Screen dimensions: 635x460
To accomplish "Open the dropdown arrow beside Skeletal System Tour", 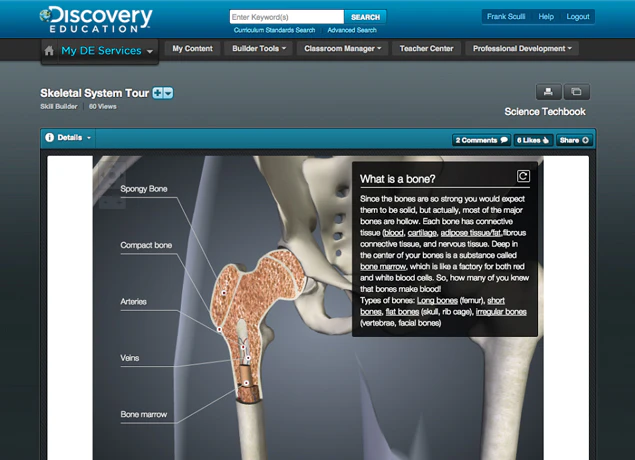I will click(x=168, y=93).
